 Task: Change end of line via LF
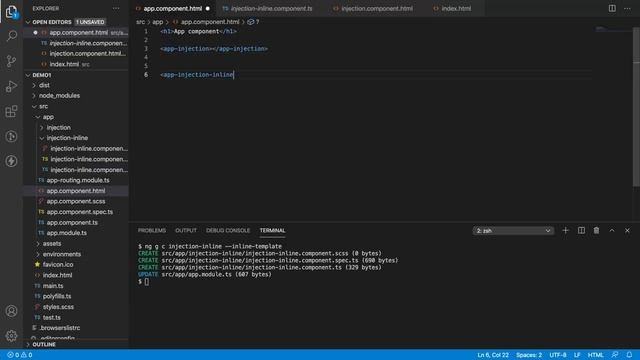coord(577,355)
